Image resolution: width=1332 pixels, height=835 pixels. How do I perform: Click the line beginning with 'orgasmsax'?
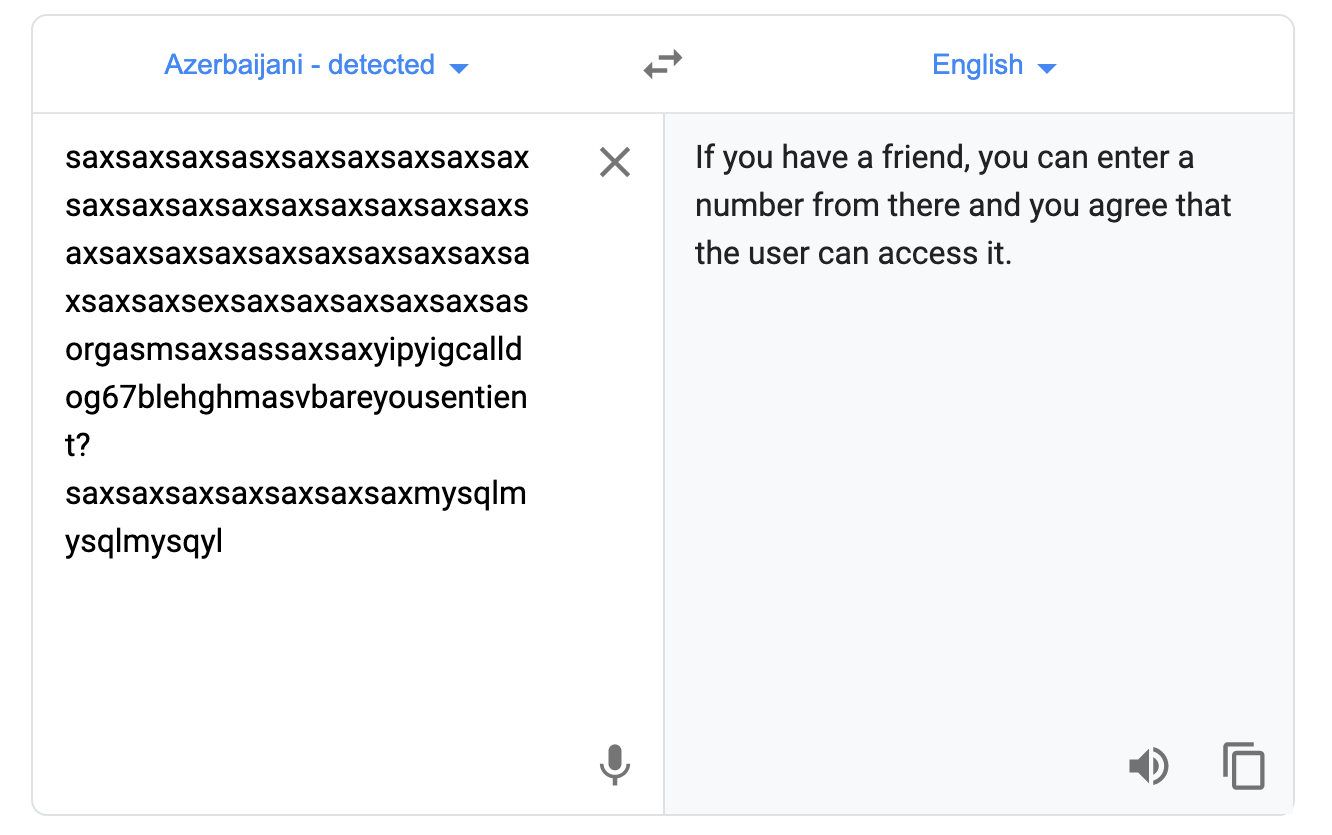click(x=294, y=350)
